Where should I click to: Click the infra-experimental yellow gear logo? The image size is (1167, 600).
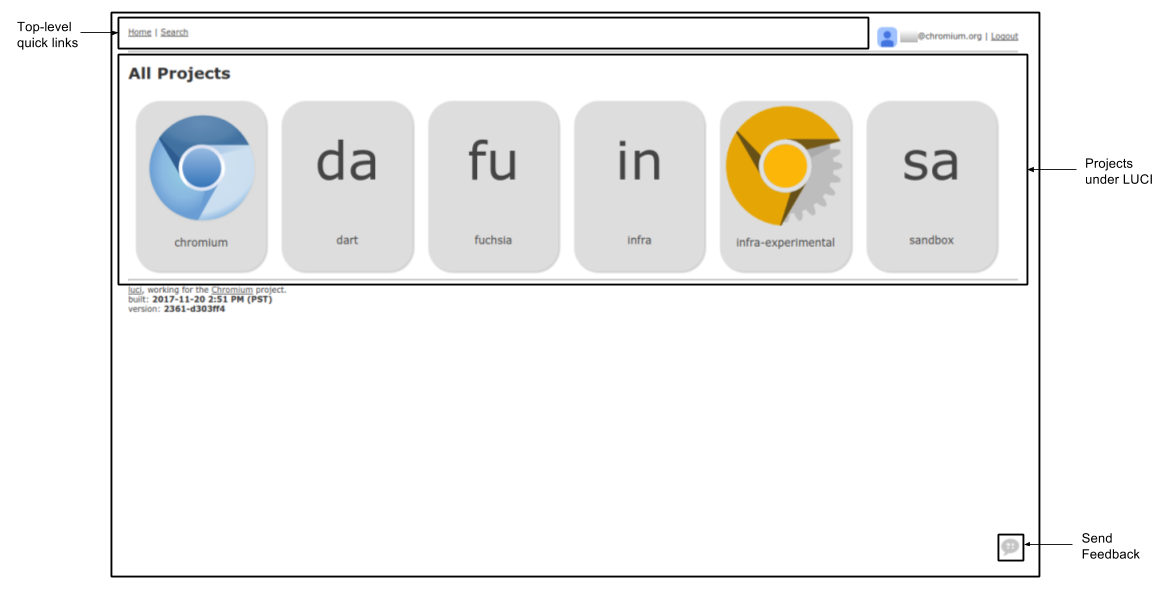pyautogui.click(x=784, y=166)
